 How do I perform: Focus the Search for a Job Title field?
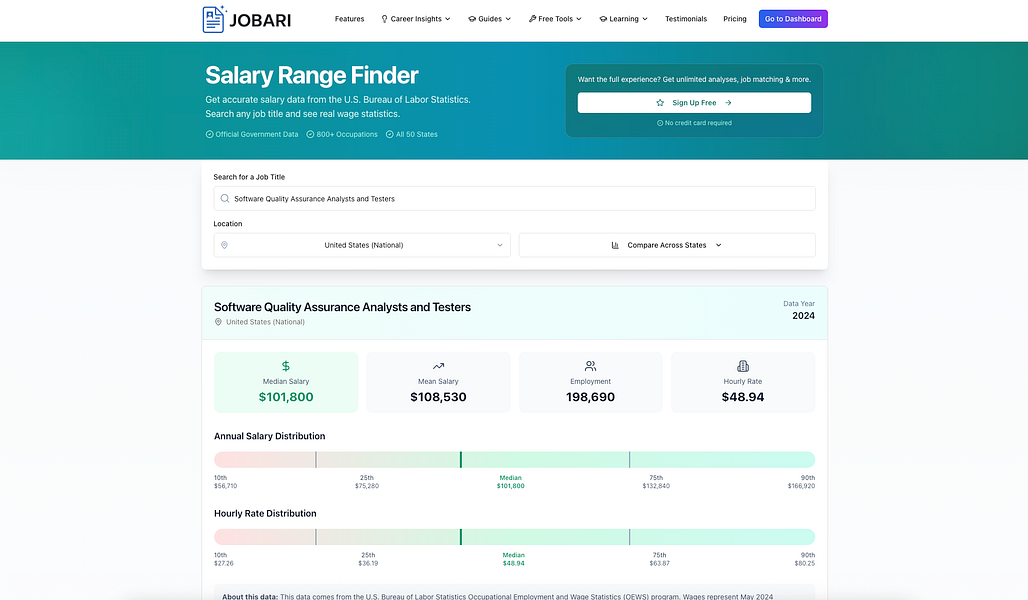point(515,199)
